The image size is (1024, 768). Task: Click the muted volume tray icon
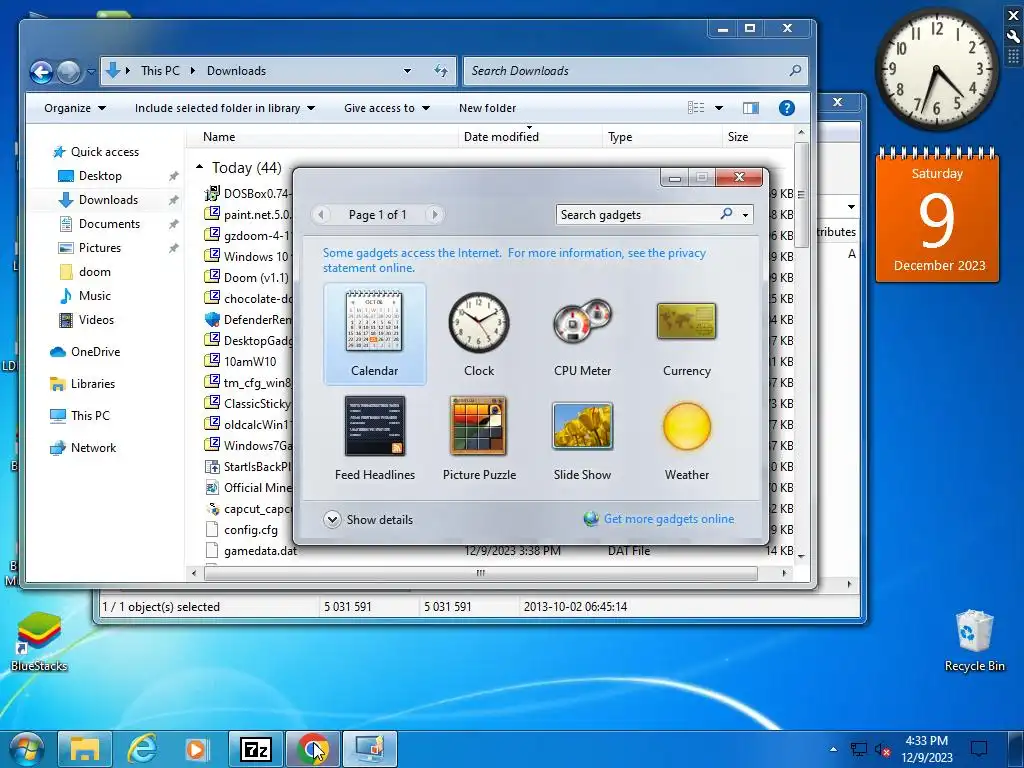tap(882, 750)
